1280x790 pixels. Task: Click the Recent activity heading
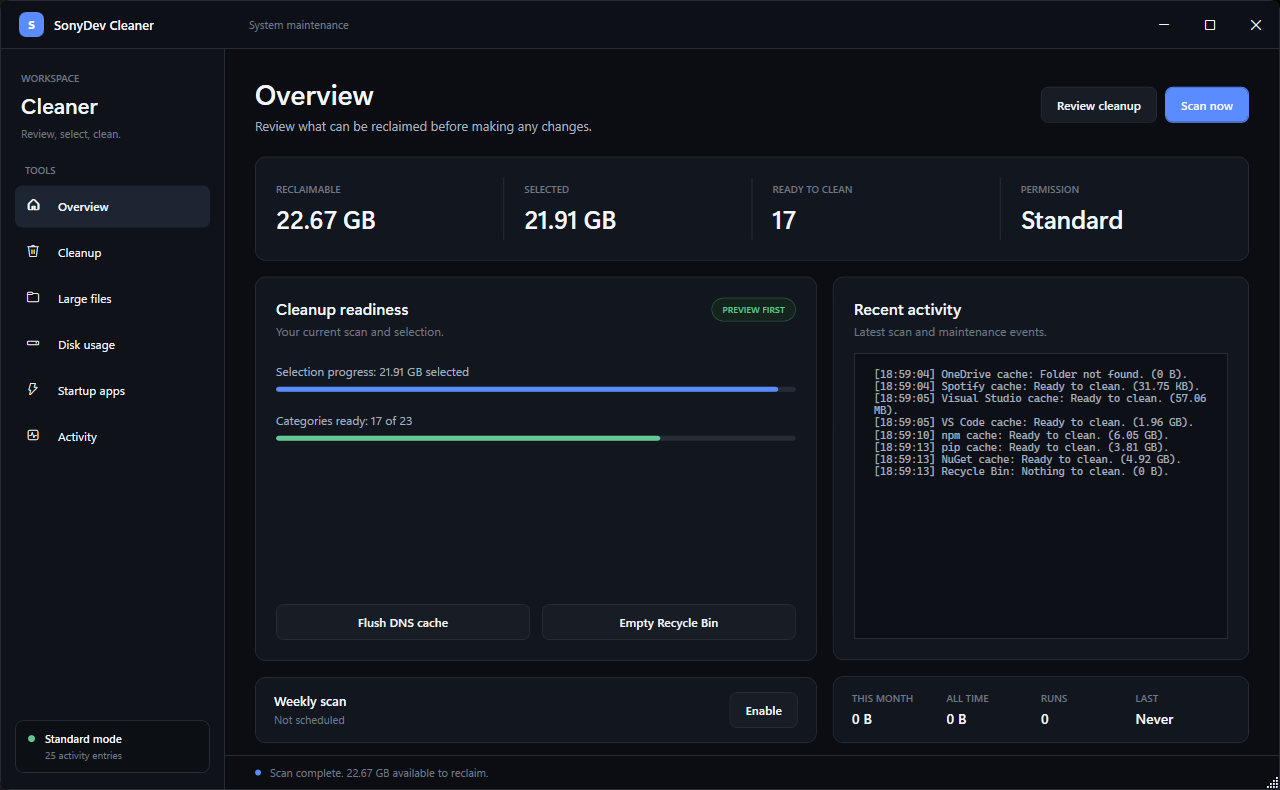[907, 310]
